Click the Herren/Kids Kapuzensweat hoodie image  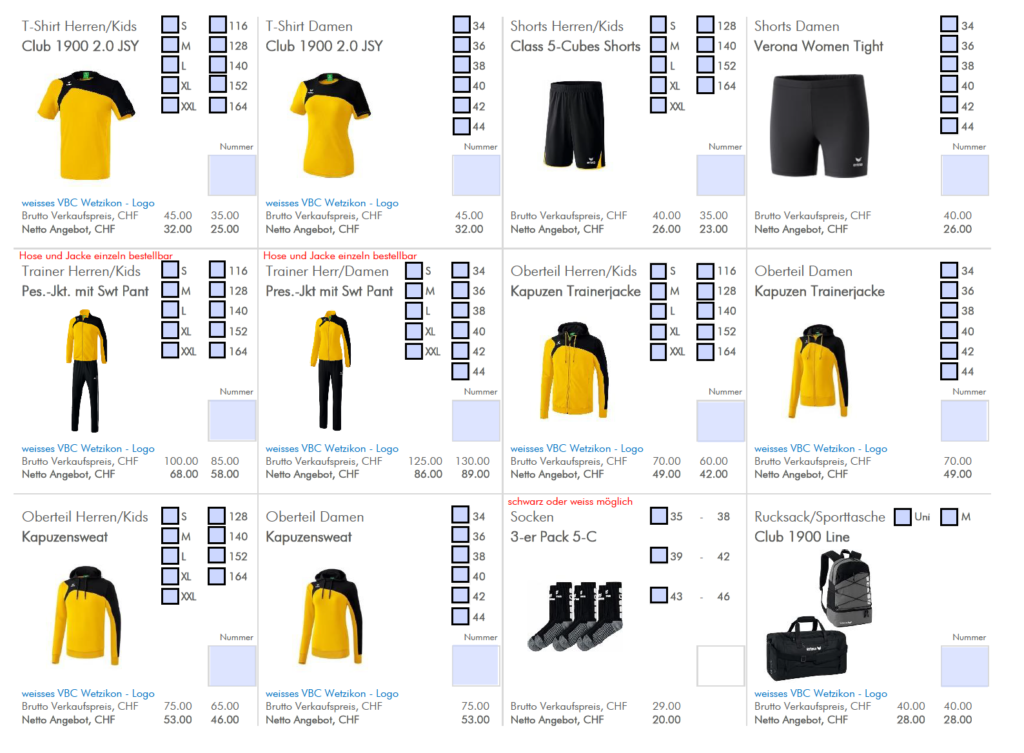pyautogui.click(x=86, y=615)
